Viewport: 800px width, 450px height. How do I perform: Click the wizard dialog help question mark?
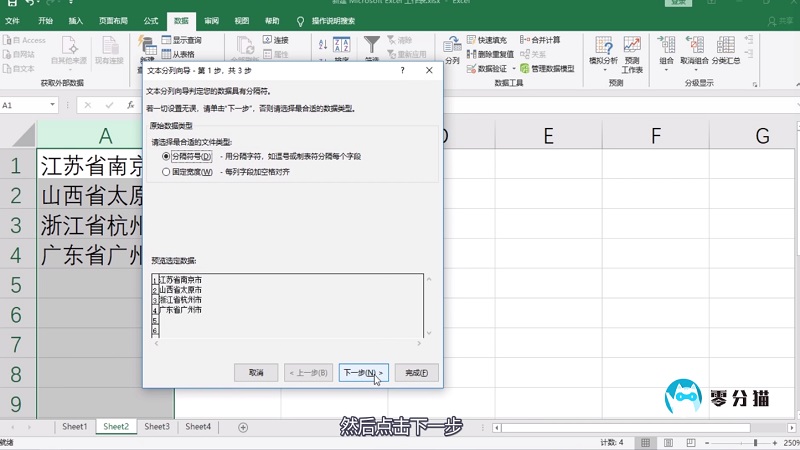tap(402, 71)
